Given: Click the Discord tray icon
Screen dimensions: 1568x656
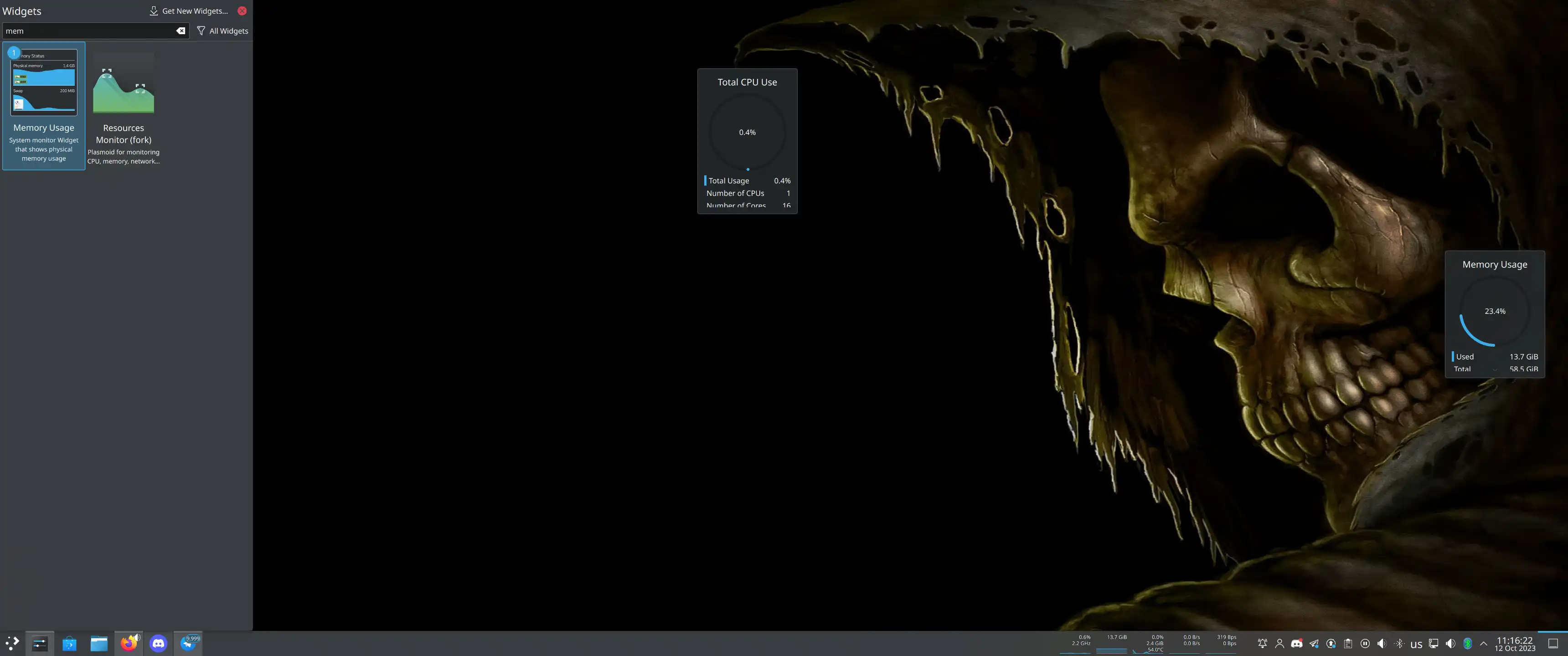Looking at the screenshot, I should click(x=1296, y=643).
